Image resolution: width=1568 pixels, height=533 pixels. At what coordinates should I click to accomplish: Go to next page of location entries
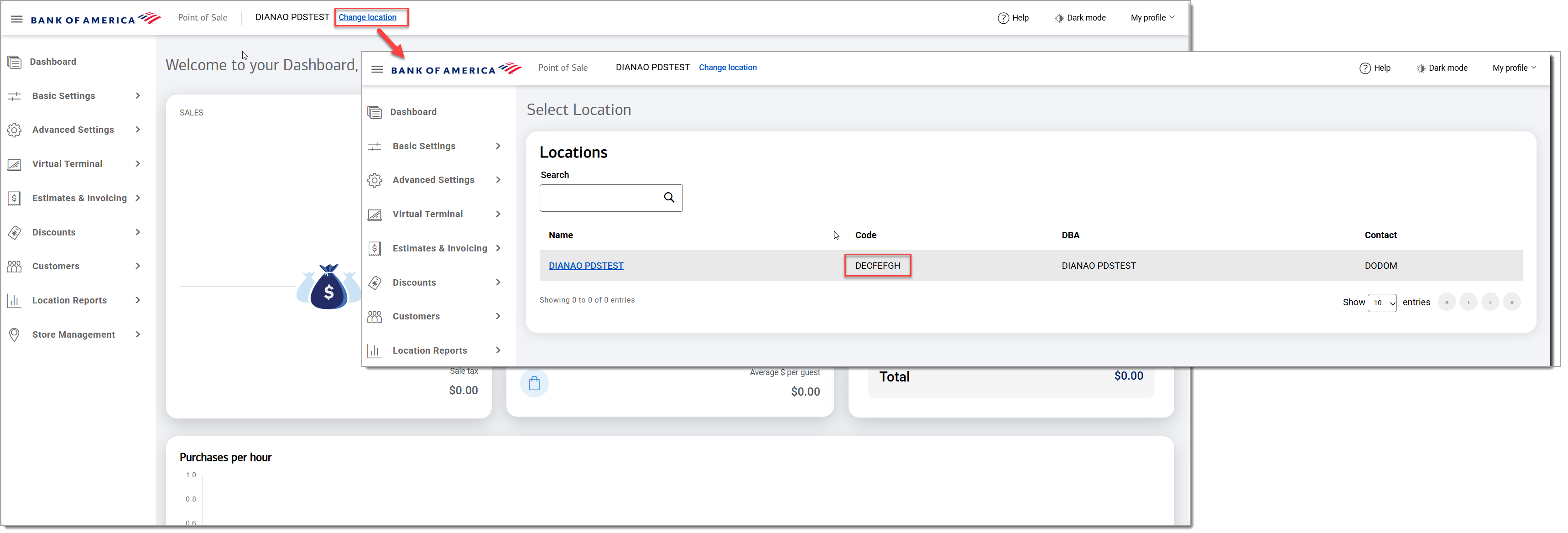1490,303
